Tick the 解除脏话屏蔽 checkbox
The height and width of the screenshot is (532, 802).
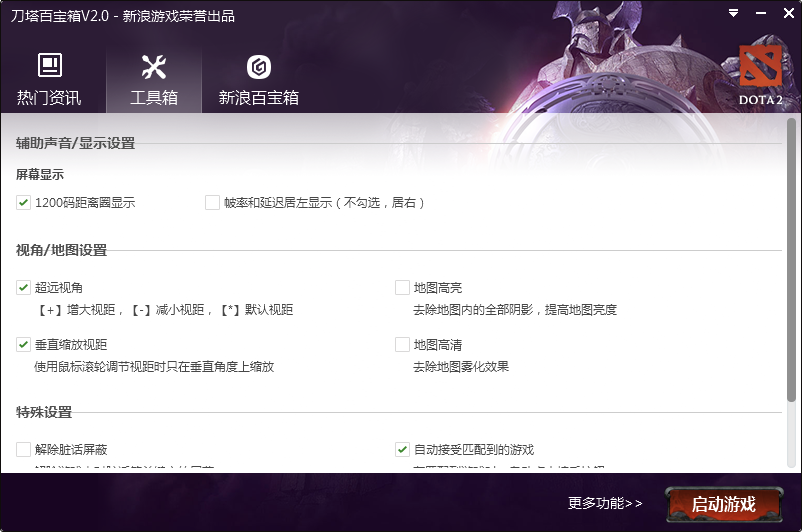24,450
